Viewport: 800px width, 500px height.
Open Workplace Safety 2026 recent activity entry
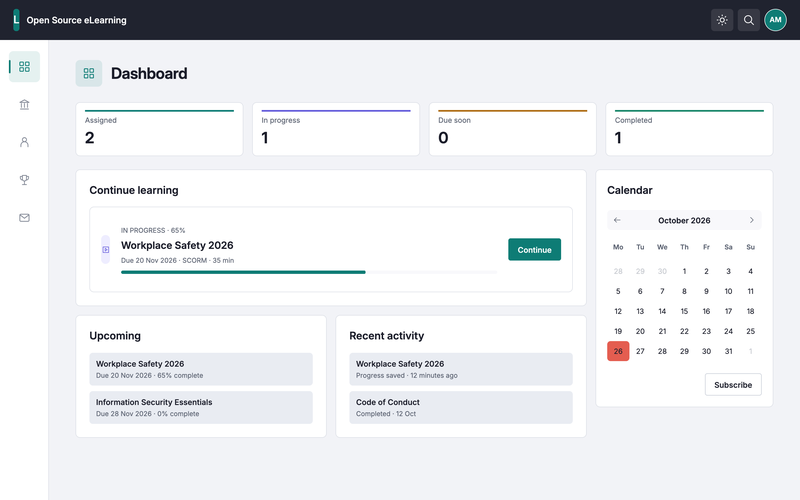(x=461, y=369)
